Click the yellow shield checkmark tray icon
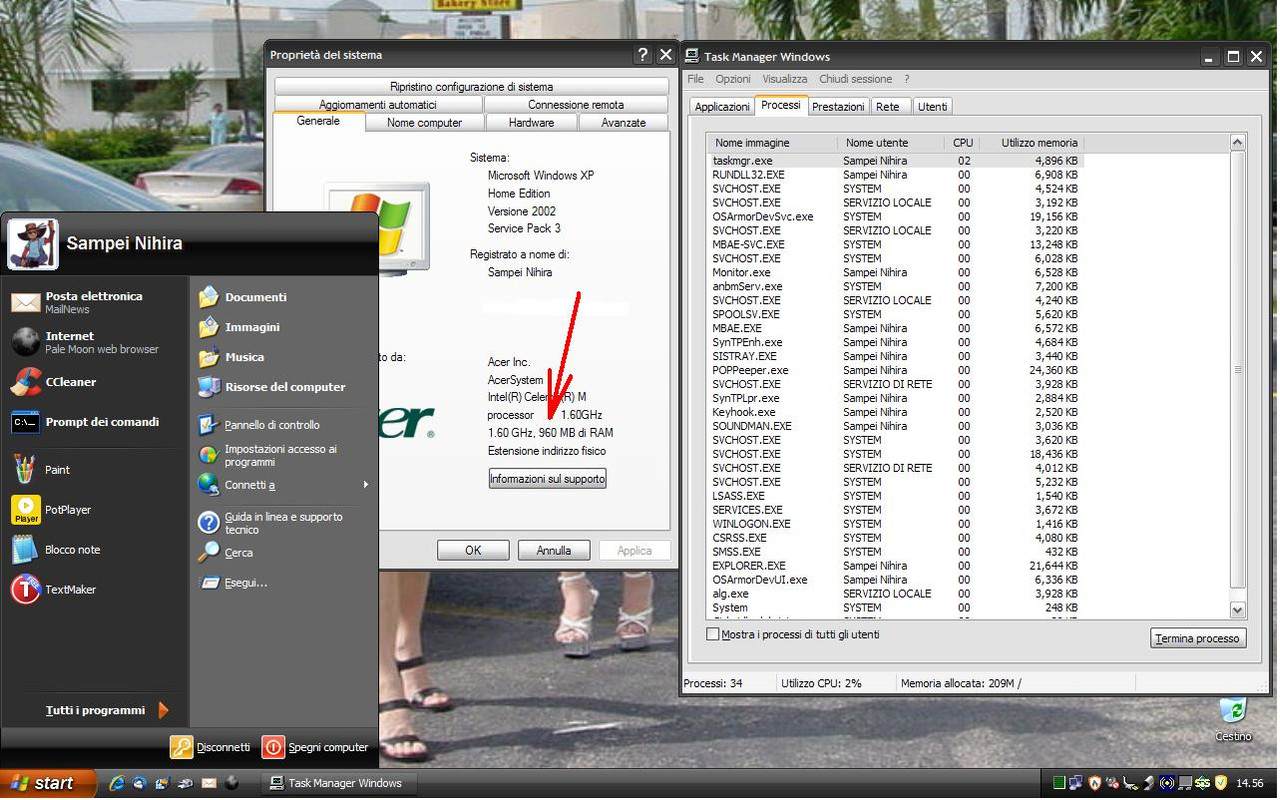The width and height of the screenshot is (1280, 800). pos(1221,783)
